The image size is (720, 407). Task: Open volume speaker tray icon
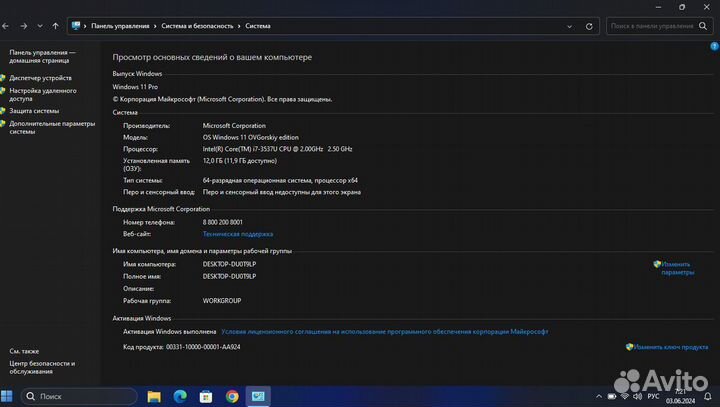click(637, 396)
